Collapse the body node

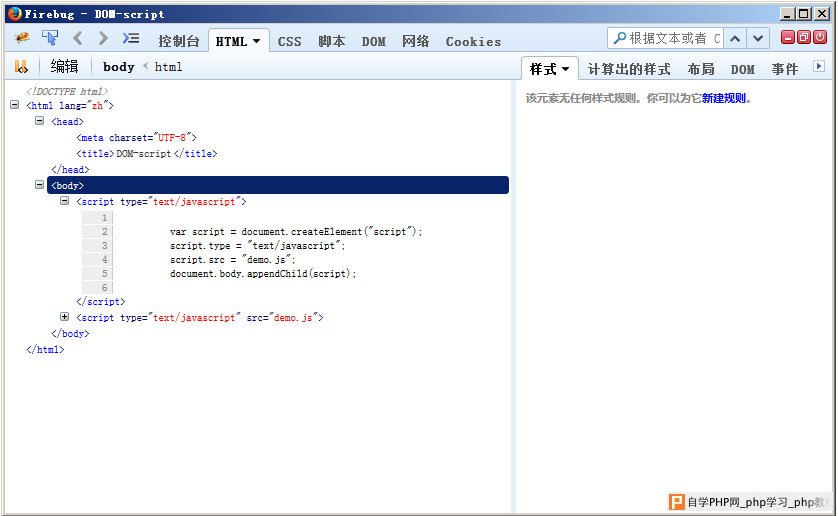click(40, 184)
